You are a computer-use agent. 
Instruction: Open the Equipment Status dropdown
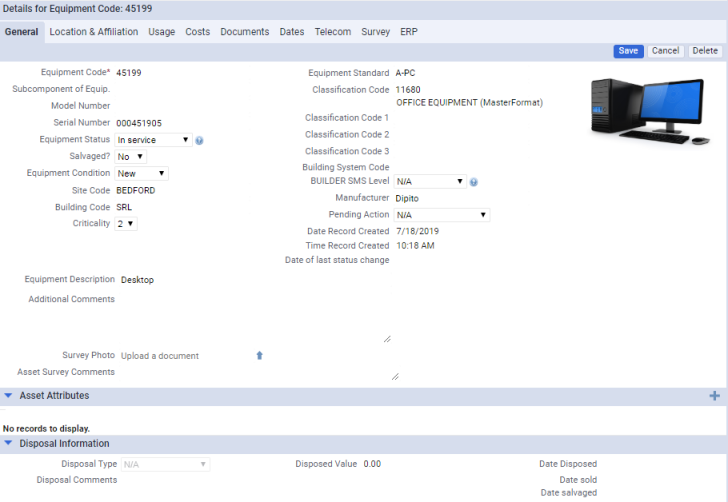click(153, 140)
